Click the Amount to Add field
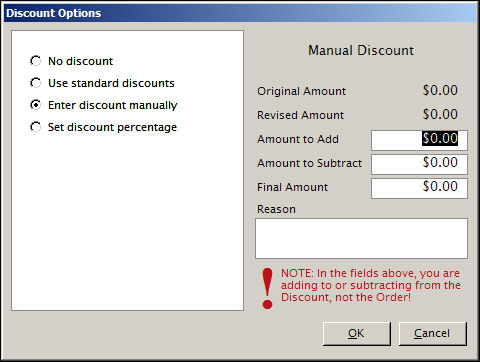This screenshot has width=480, height=362. [419, 140]
